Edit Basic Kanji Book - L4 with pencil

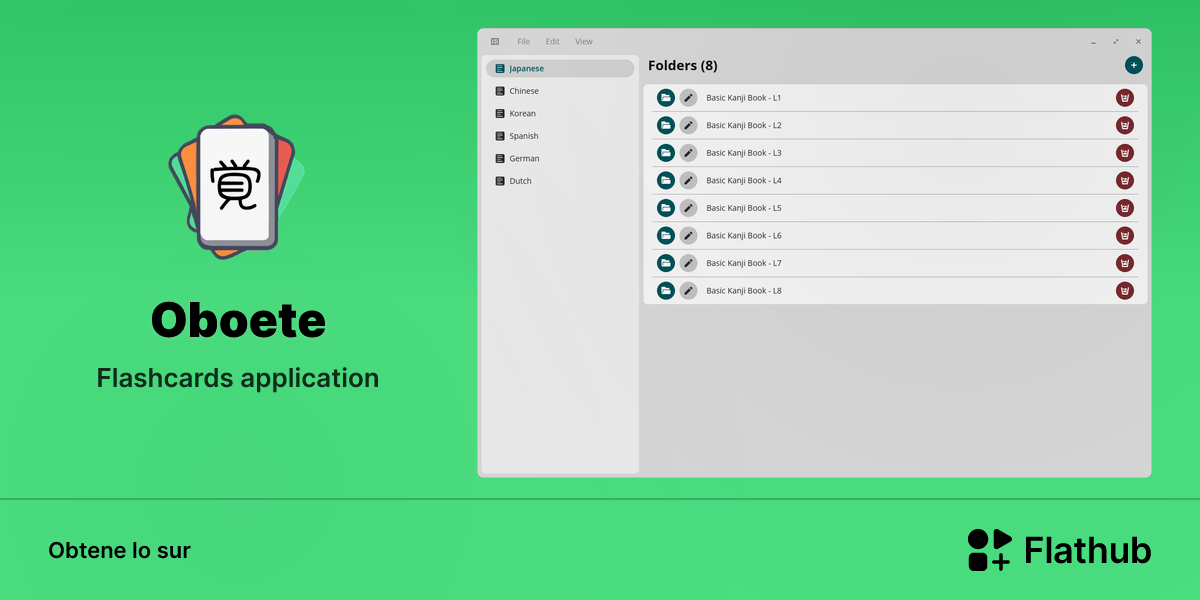(688, 180)
